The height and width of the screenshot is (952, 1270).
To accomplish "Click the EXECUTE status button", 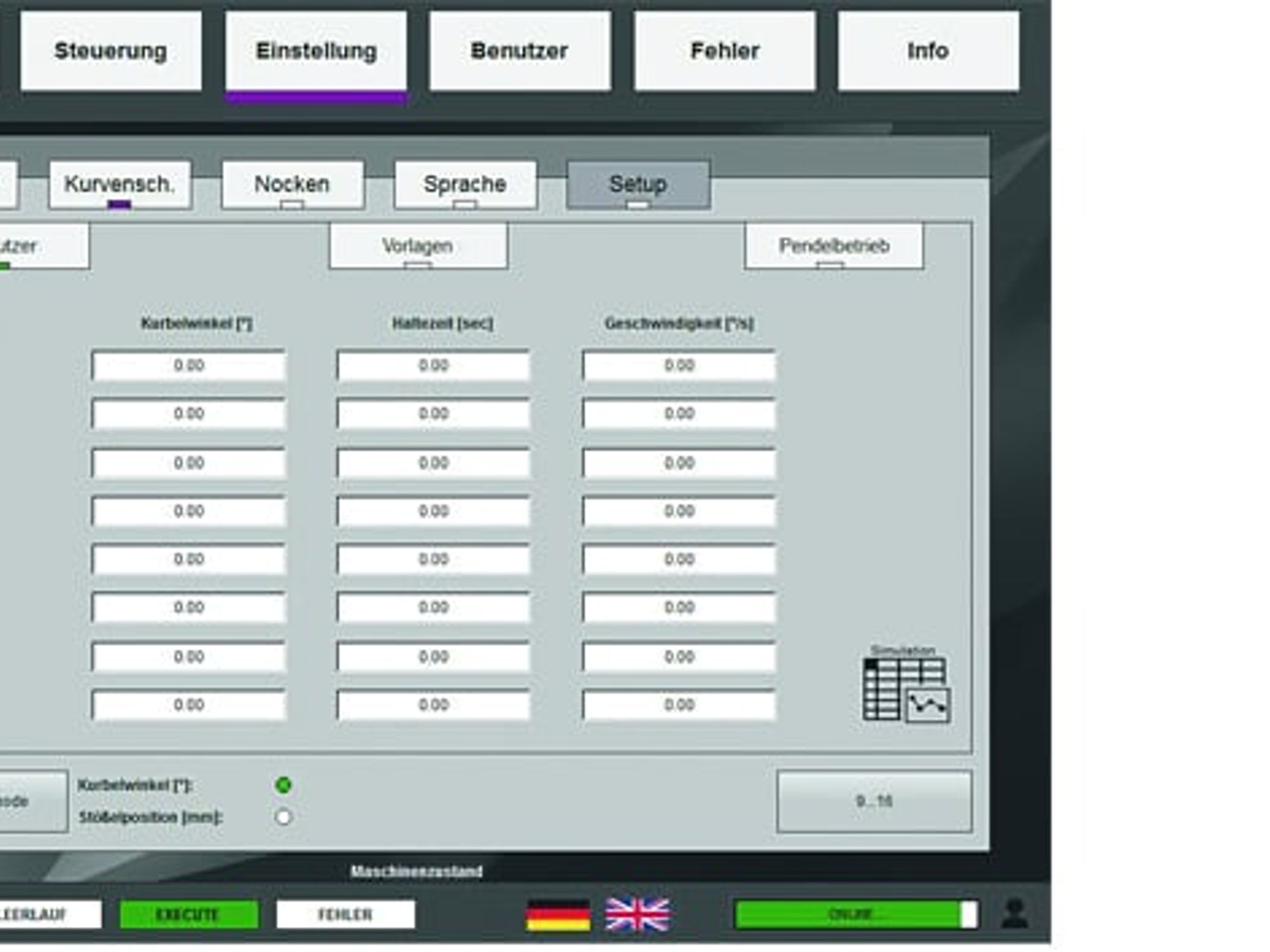I will pyautogui.click(x=189, y=915).
